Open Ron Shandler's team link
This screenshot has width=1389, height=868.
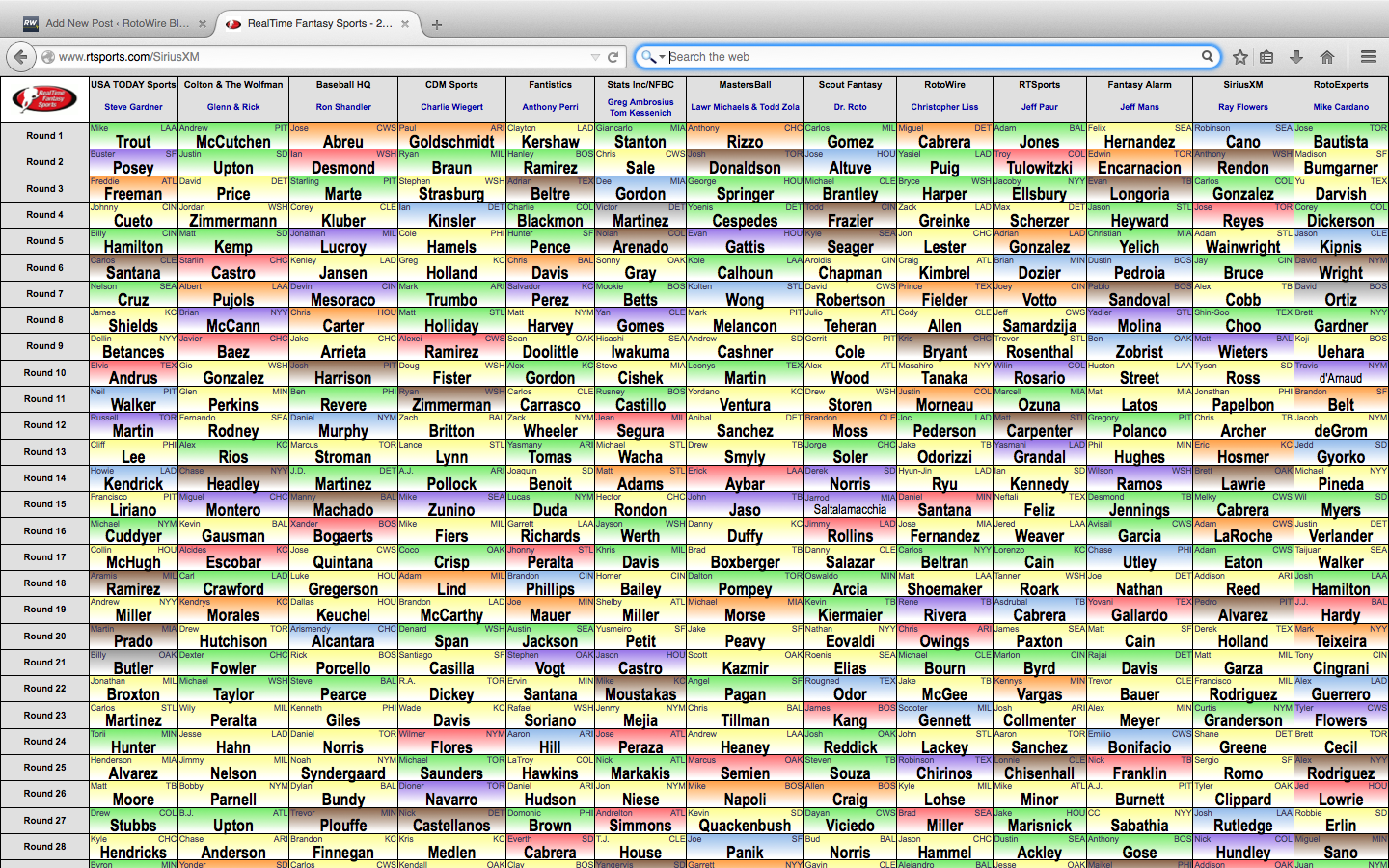(343, 108)
